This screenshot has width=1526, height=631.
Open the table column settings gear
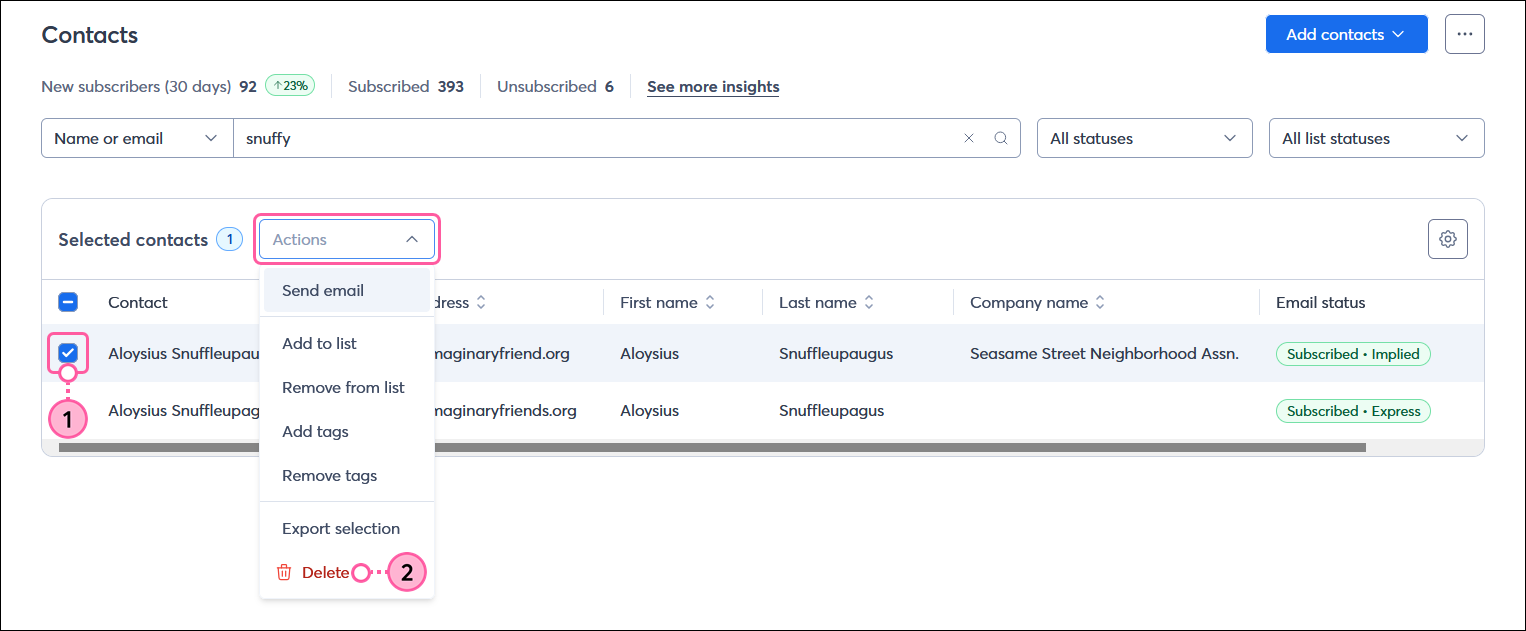(x=1447, y=239)
